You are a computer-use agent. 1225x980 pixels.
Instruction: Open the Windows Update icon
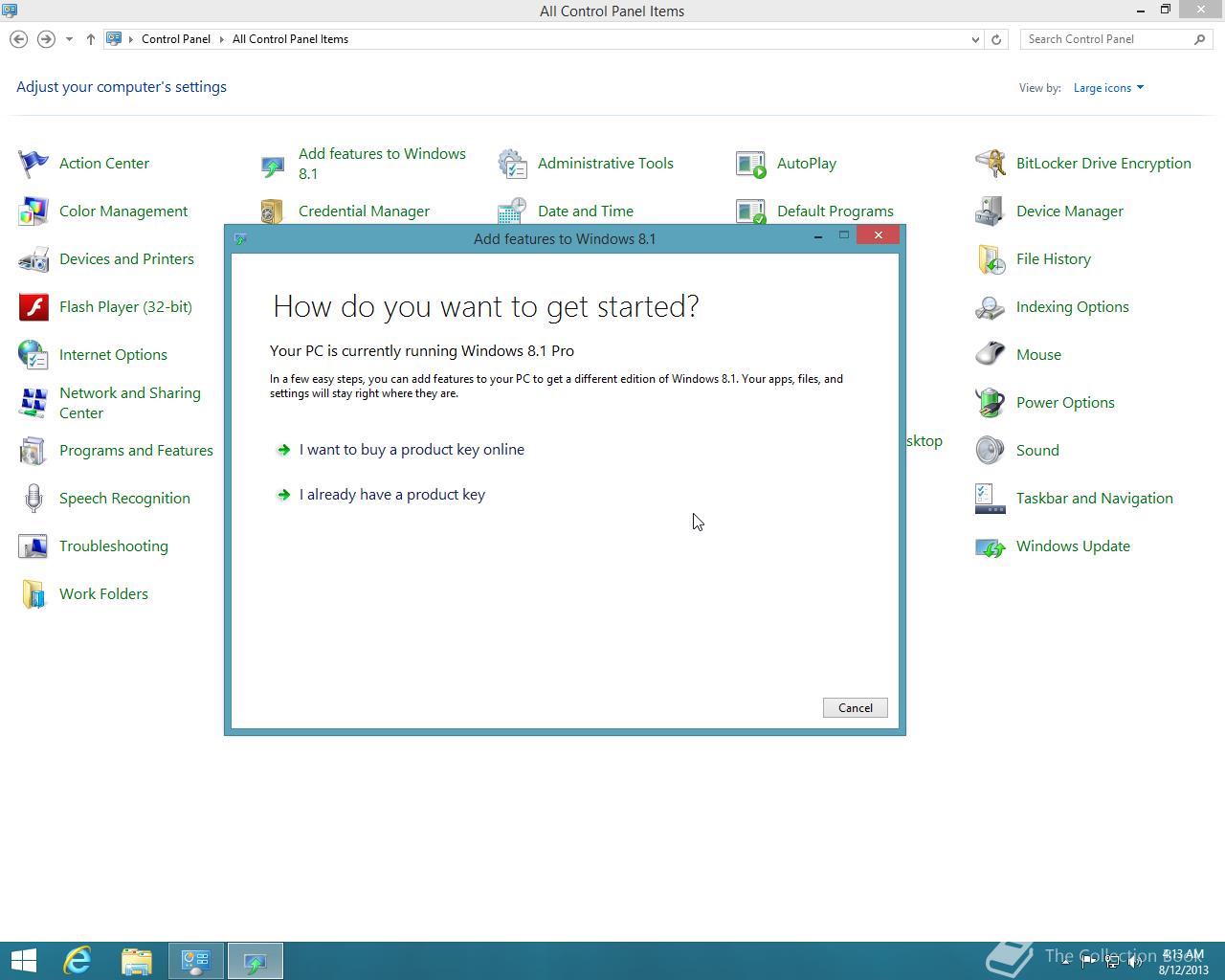(991, 546)
